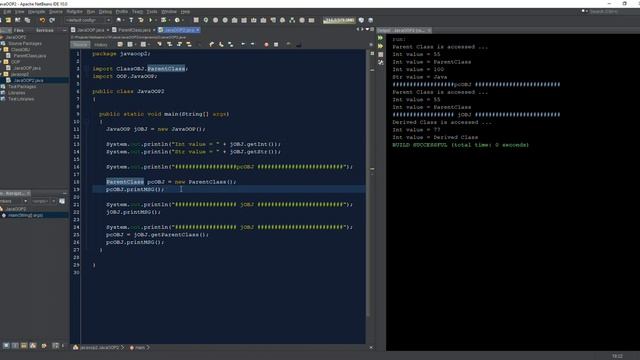The width and height of the screenshot is (640, 360).
Task: Switch to the ParentClass.java editor tab
Action: coord(134,30)
